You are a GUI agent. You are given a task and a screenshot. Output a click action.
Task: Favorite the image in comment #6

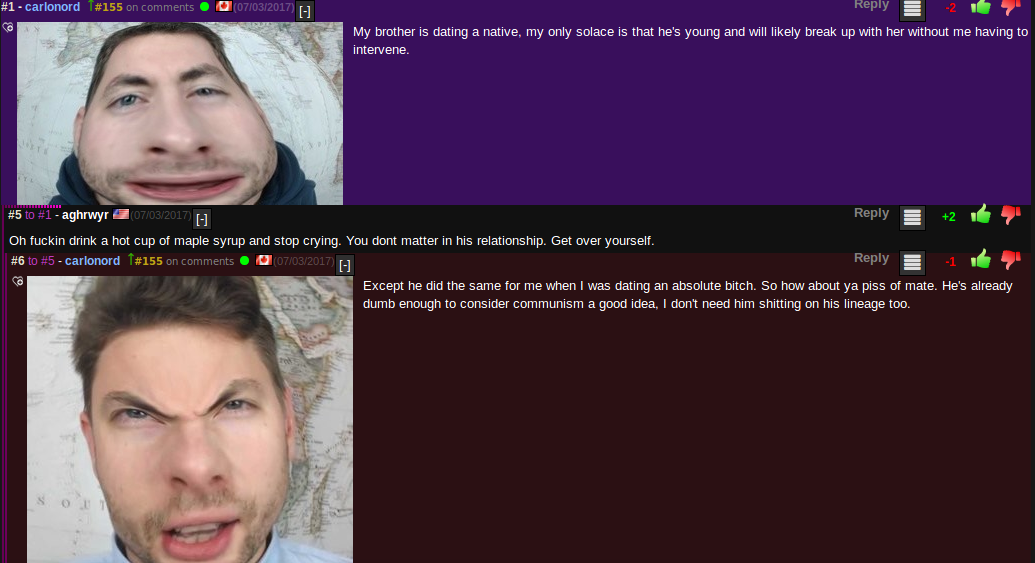(18, 281)
